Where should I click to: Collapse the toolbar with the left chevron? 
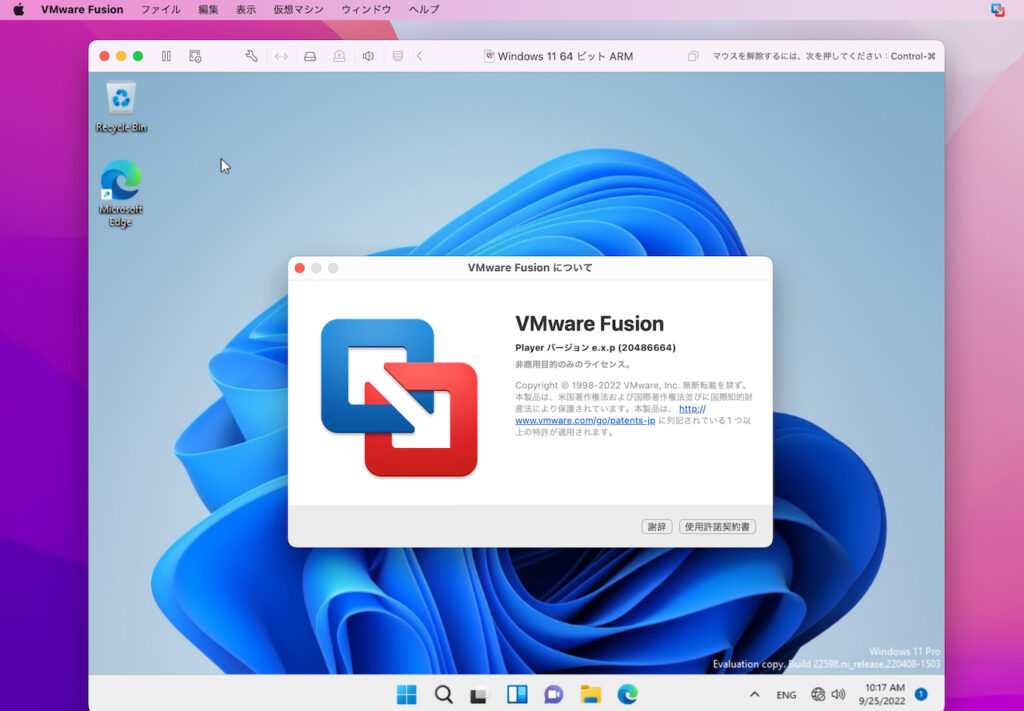419,56
